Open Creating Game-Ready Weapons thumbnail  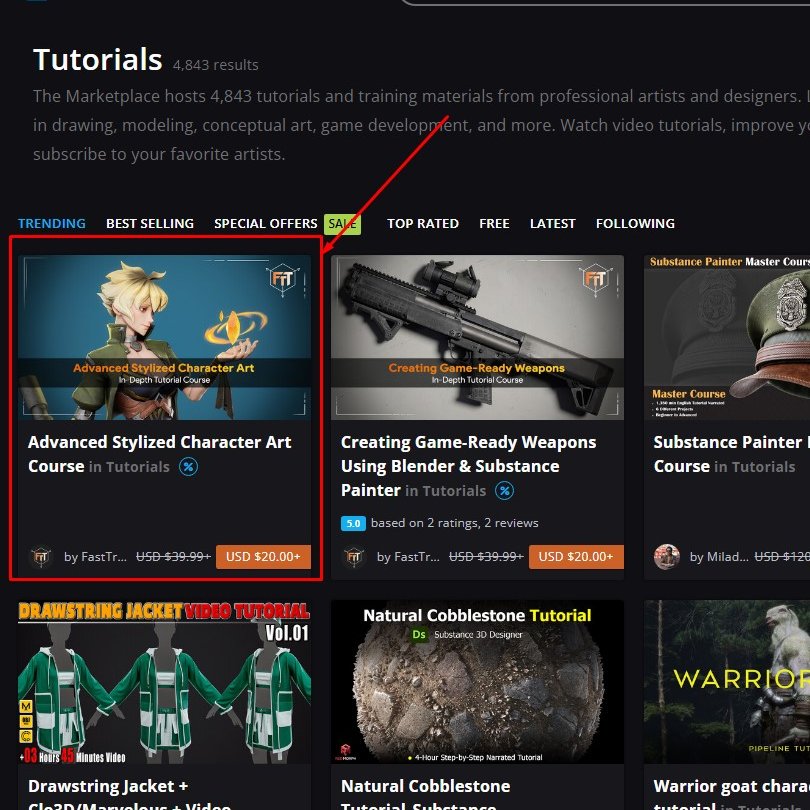(477, 337)
